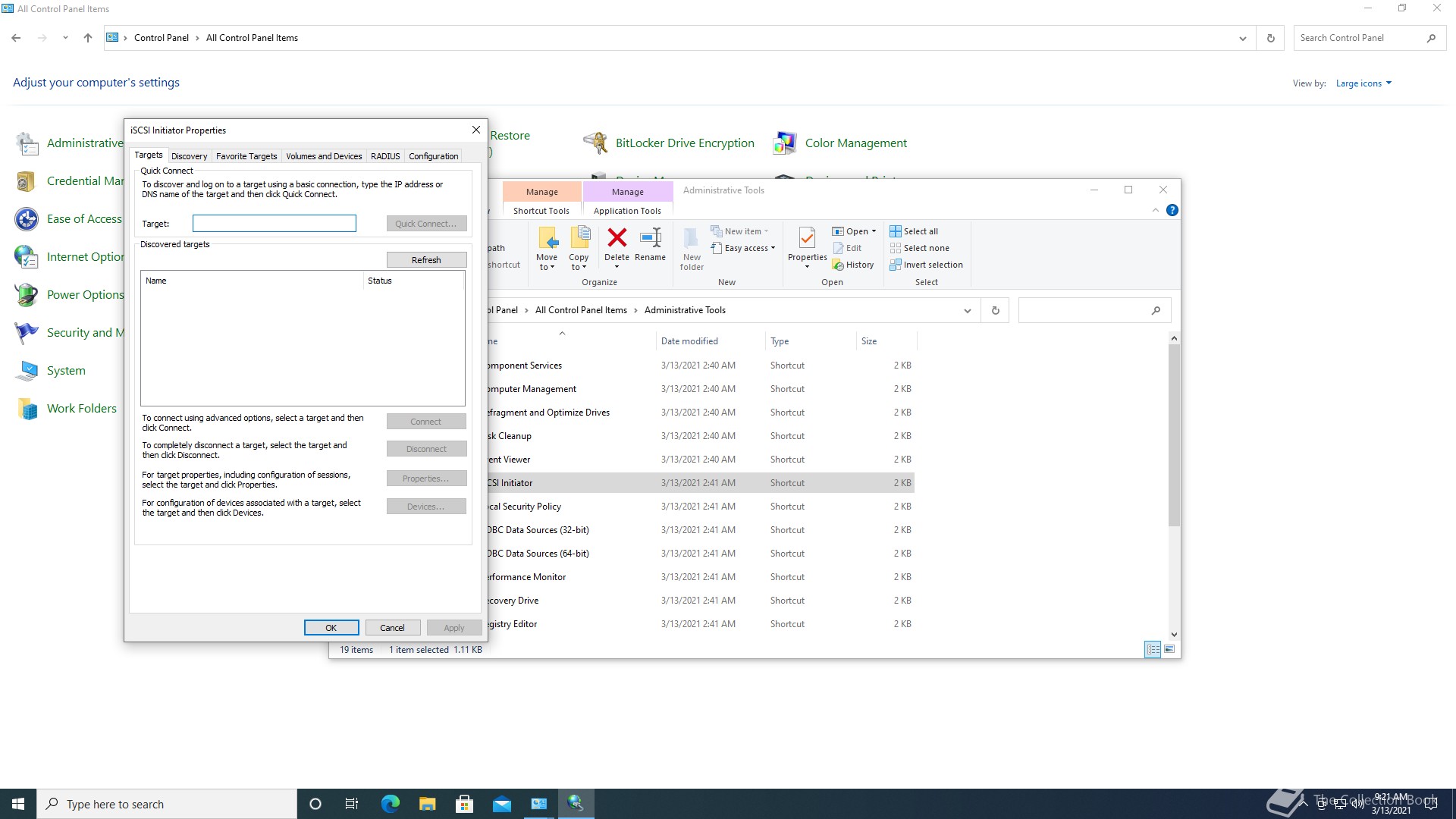Switch to the Discovery tab
The height and width of the screenshot is (819, 1456).
point(189,156)
